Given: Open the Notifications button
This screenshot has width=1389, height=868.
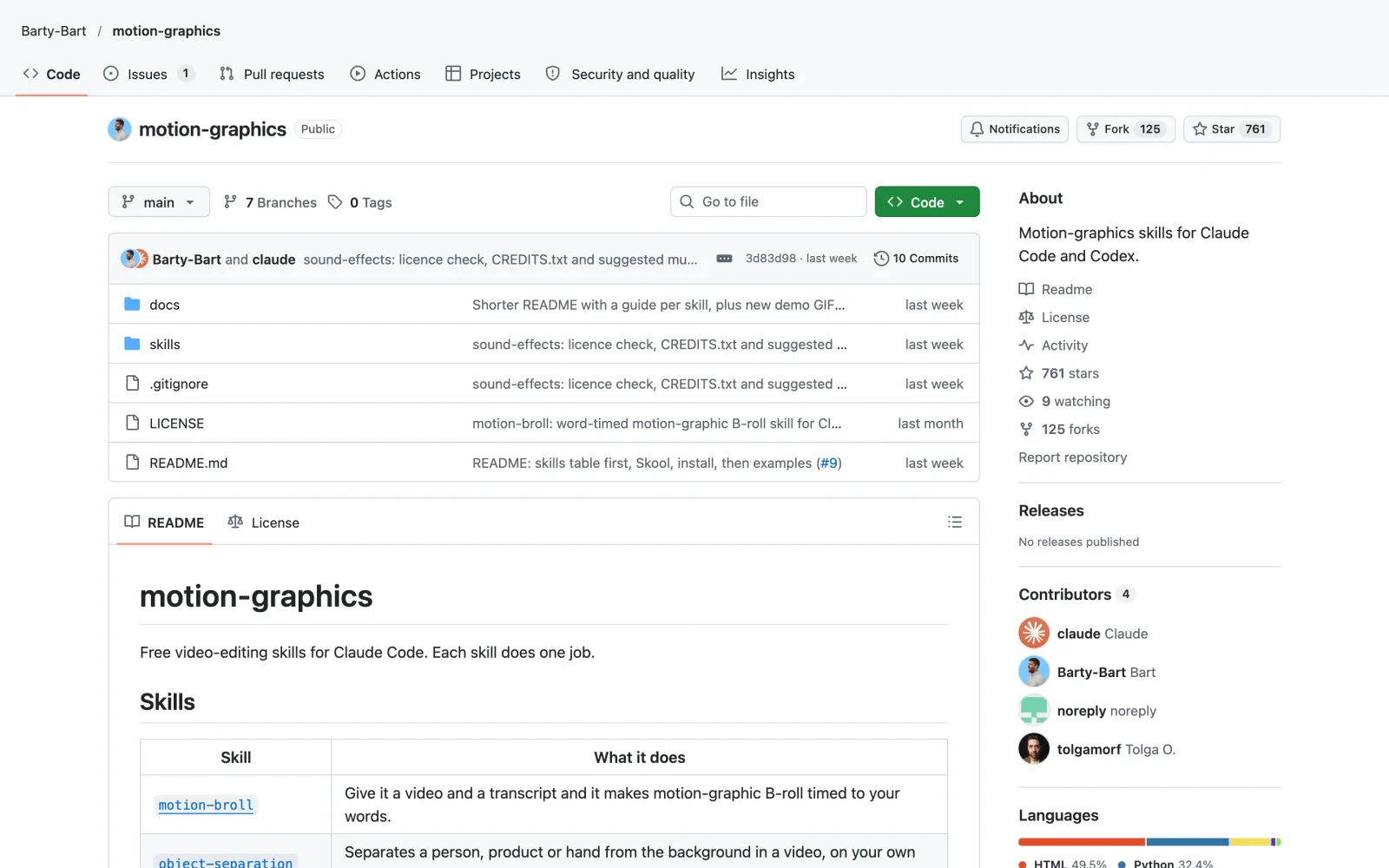Looking at the screenshot, I should [1015, 129].
